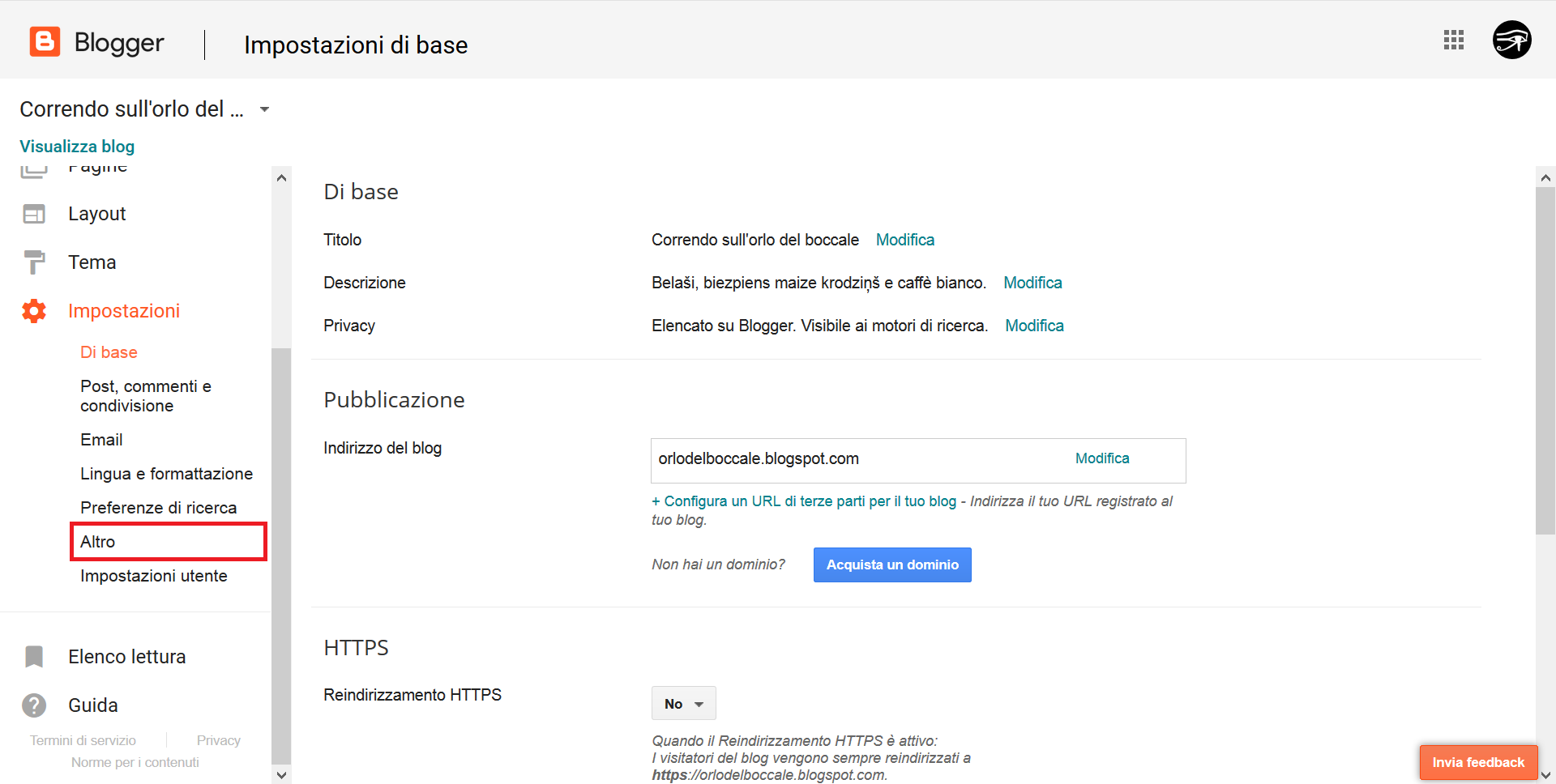Click the Elenco lettura bookmark icon
Image resolution: width=1556 pixels, height=784 pixels.
[34, 657]
